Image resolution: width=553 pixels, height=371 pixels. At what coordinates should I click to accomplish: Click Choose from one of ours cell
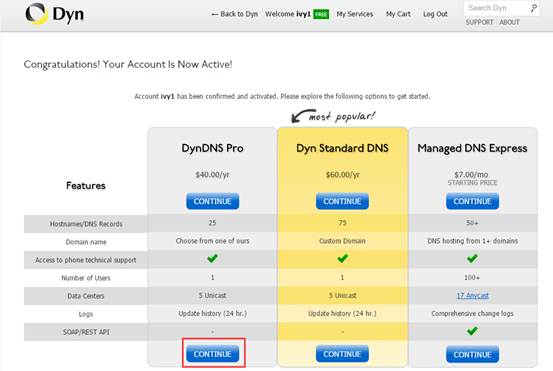click(212, 241)
